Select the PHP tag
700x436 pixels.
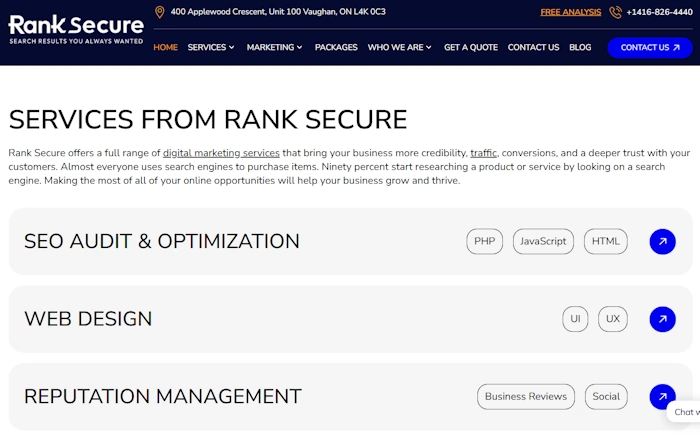[x=484, y=241]
